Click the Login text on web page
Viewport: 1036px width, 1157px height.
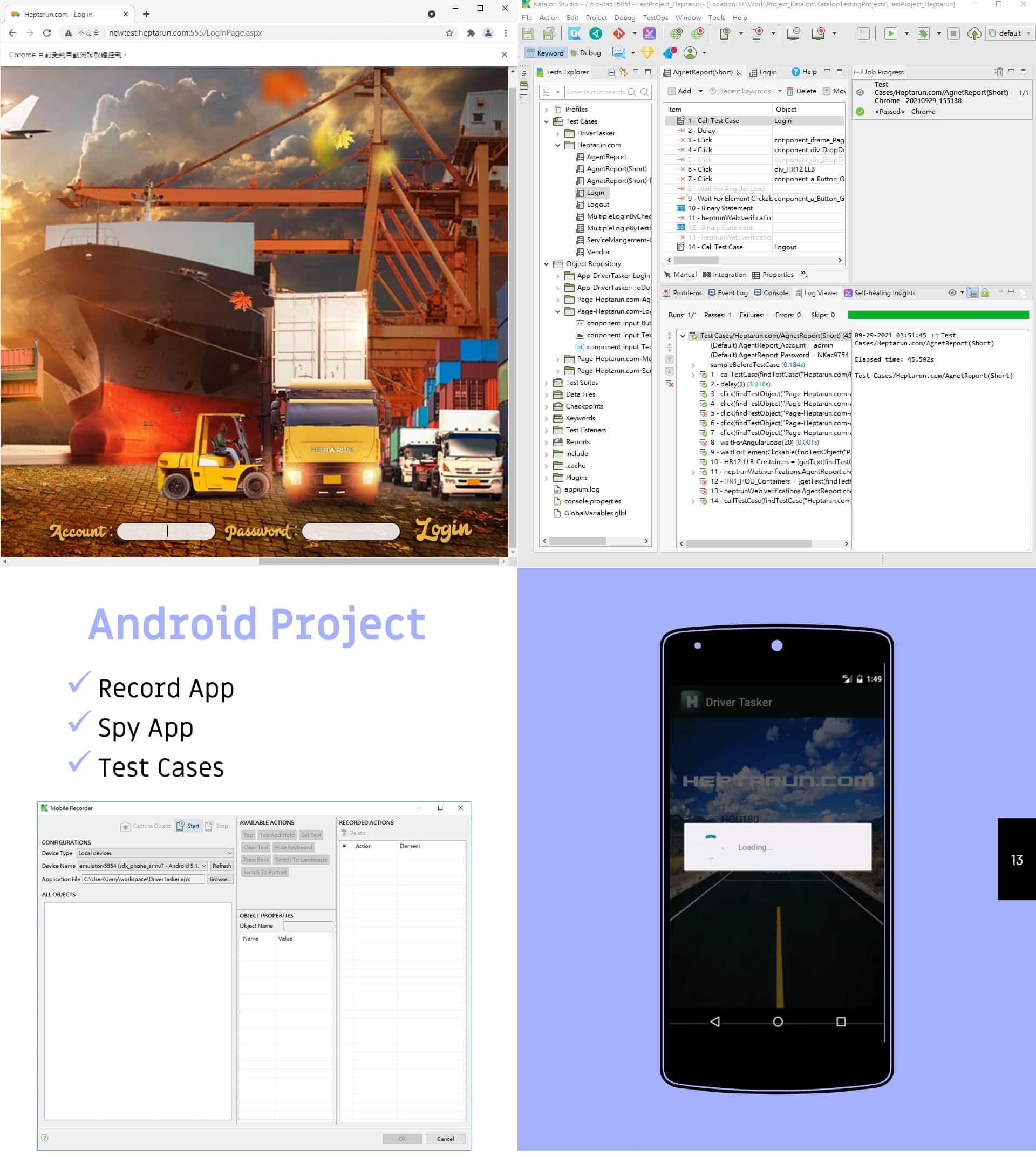pos(444,529)
